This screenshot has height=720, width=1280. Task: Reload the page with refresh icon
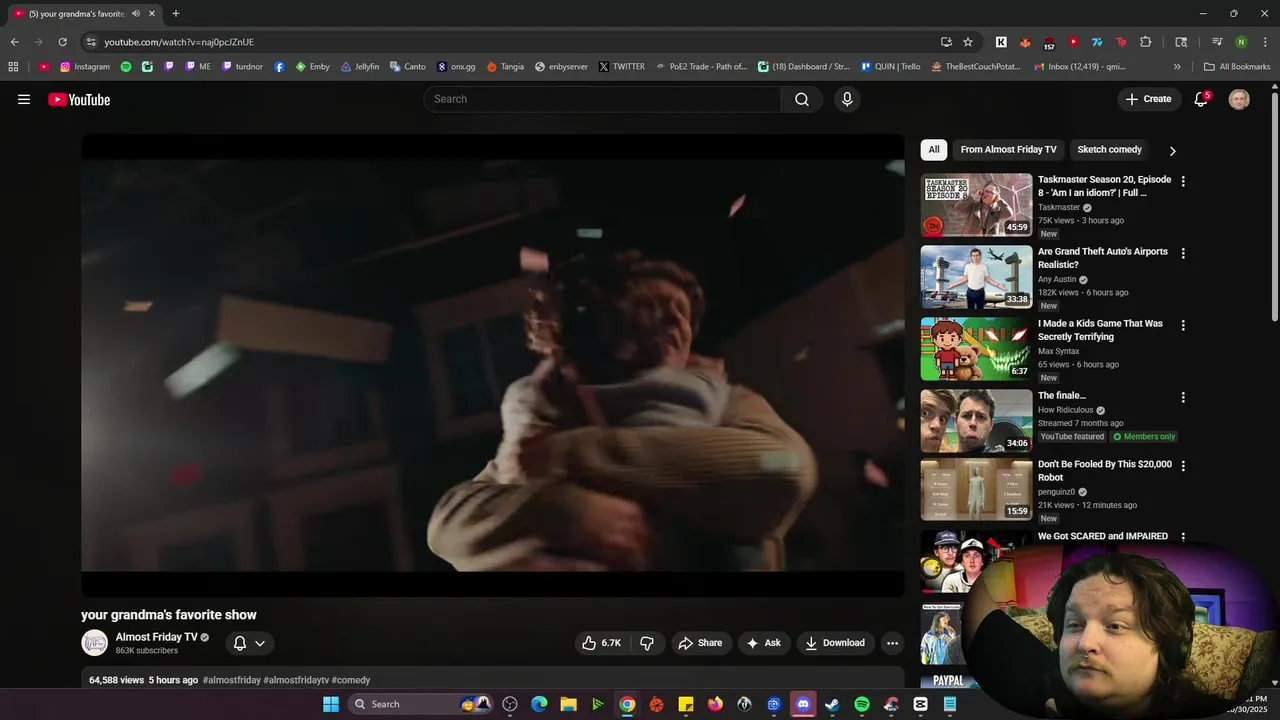point(62,42)
